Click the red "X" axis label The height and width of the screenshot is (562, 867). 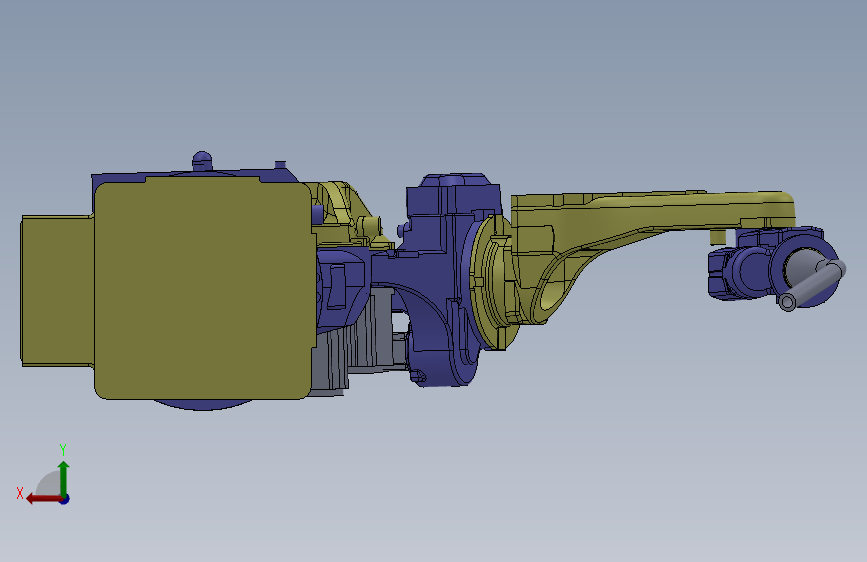coord(20,493)
